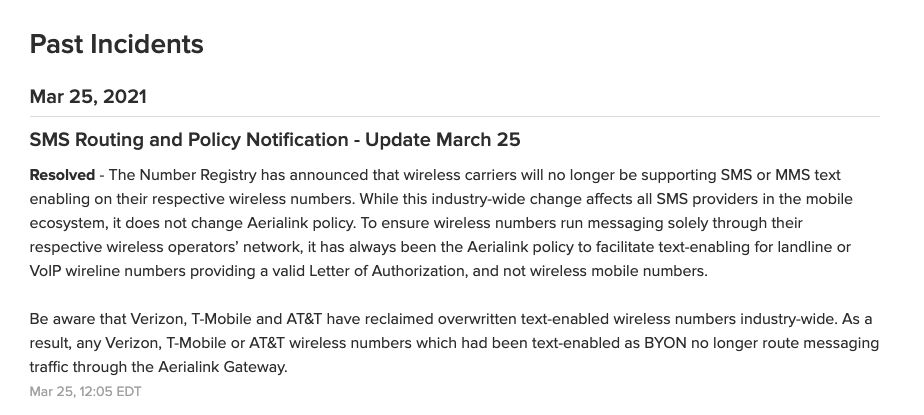924x415 pixels.
Task: Click the horizontal divider below the date
Action: coord(454,117)
